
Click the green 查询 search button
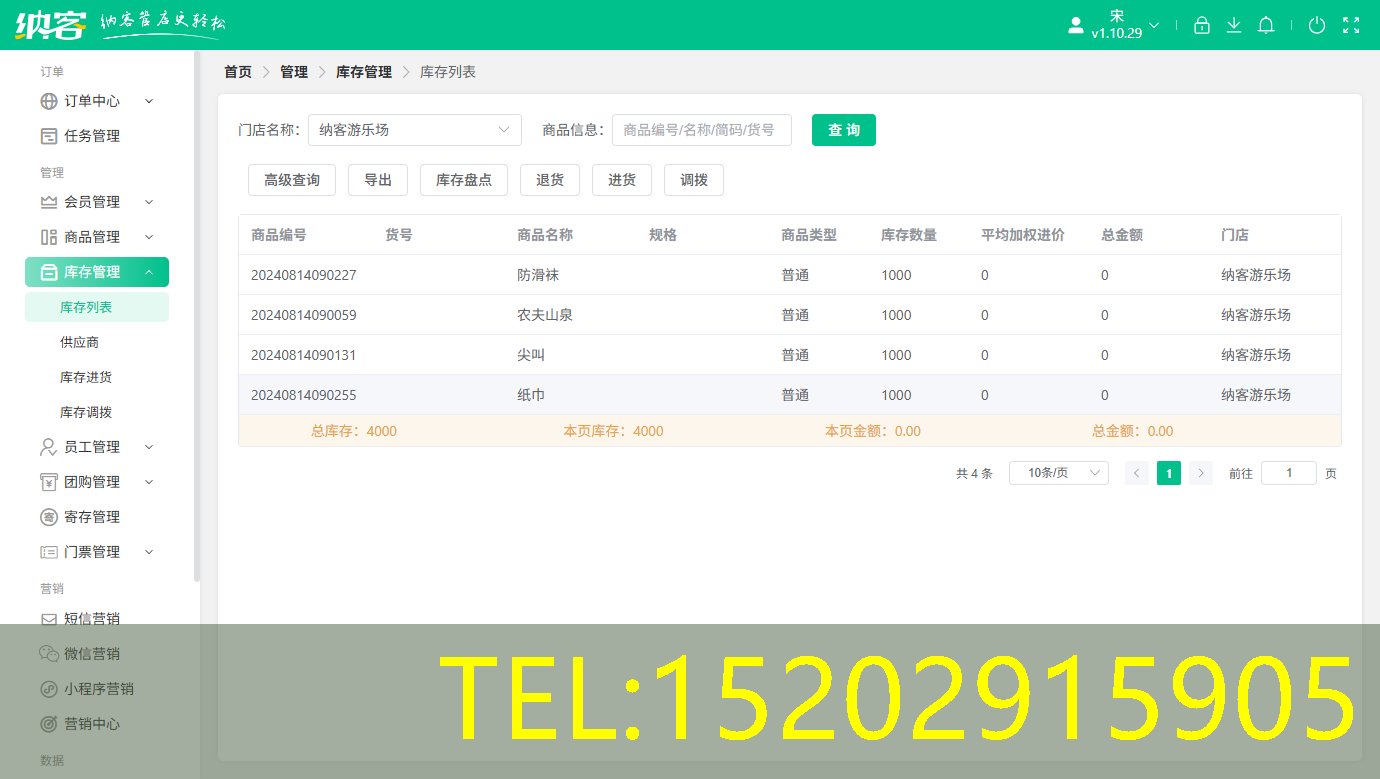(843, 130)
